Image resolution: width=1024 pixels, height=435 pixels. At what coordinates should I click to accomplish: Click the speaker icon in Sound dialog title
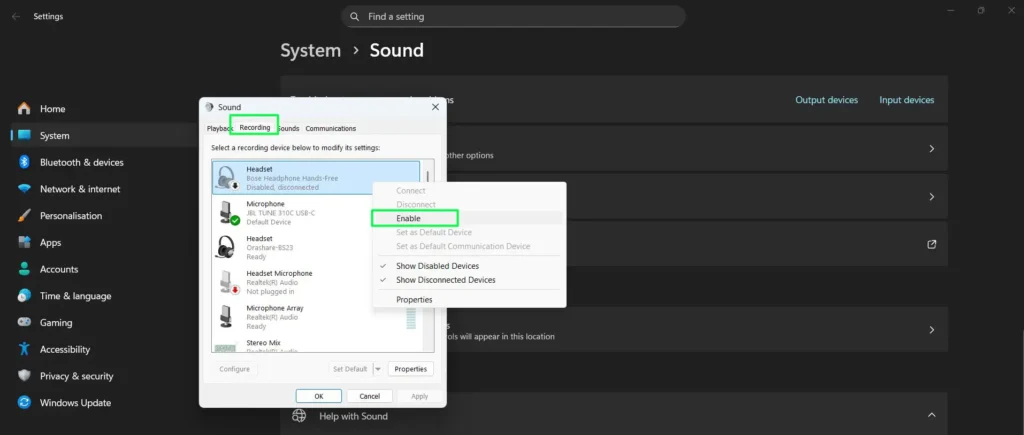(209, 106)
